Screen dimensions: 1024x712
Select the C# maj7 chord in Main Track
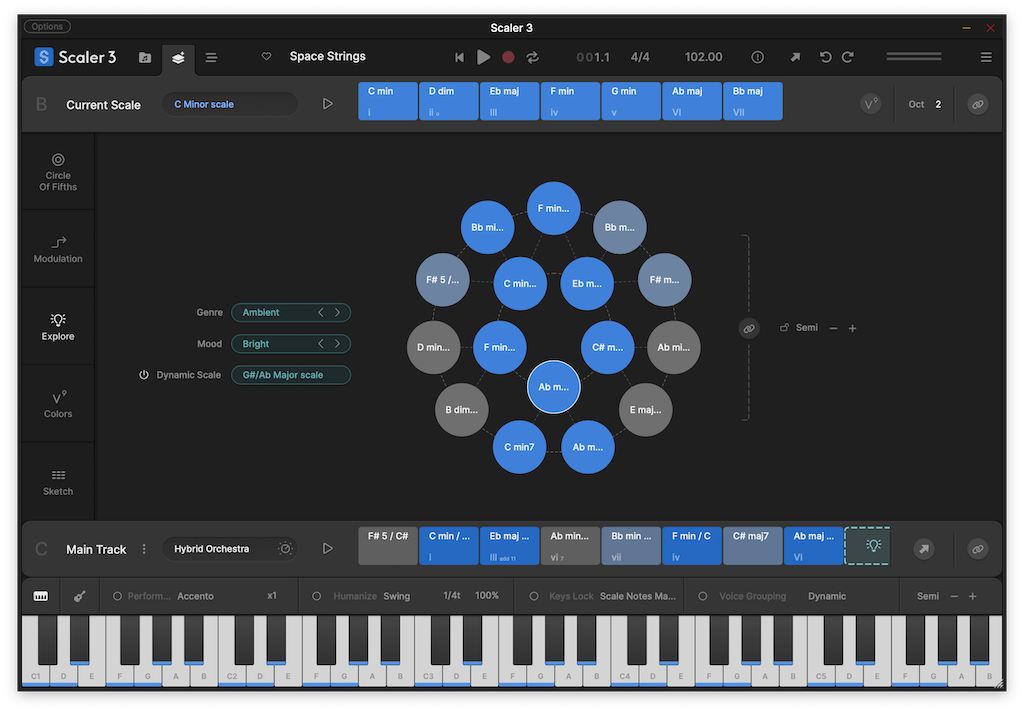point(752,545)
